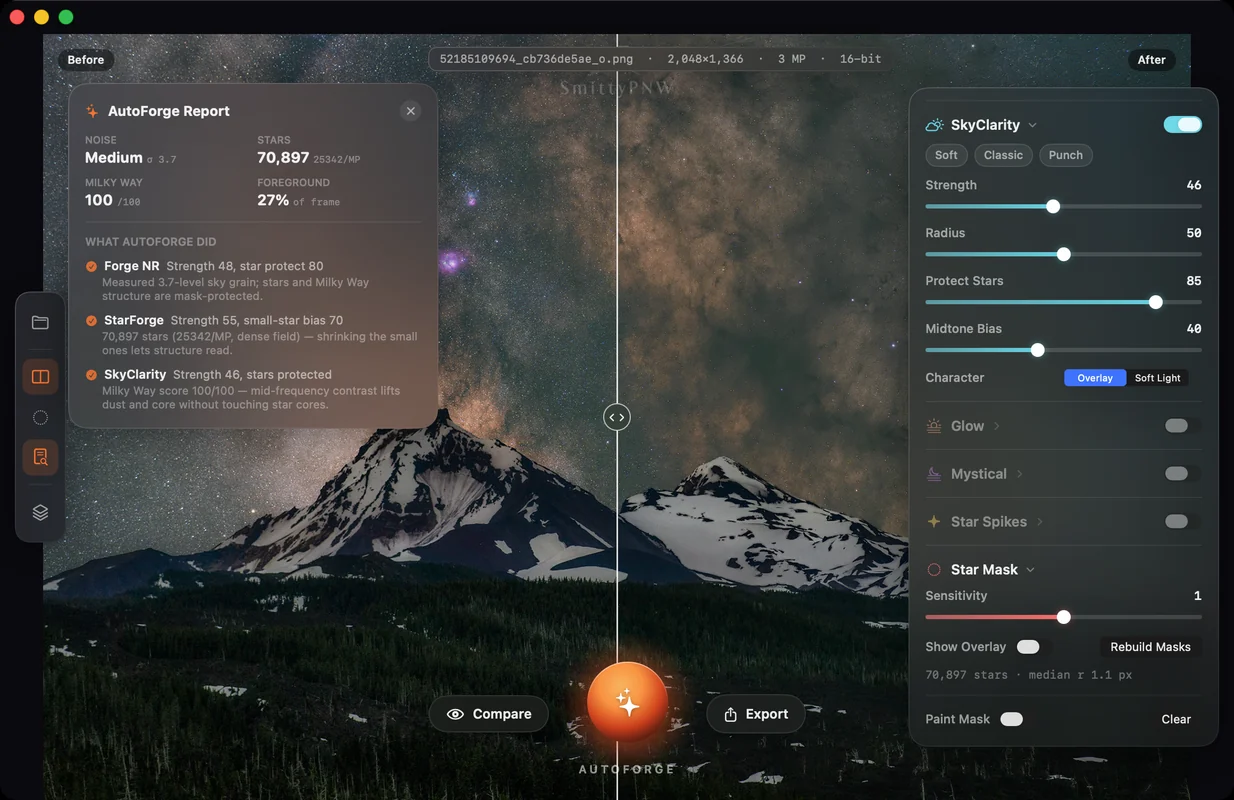Click the Before label tag

point(86,60)
